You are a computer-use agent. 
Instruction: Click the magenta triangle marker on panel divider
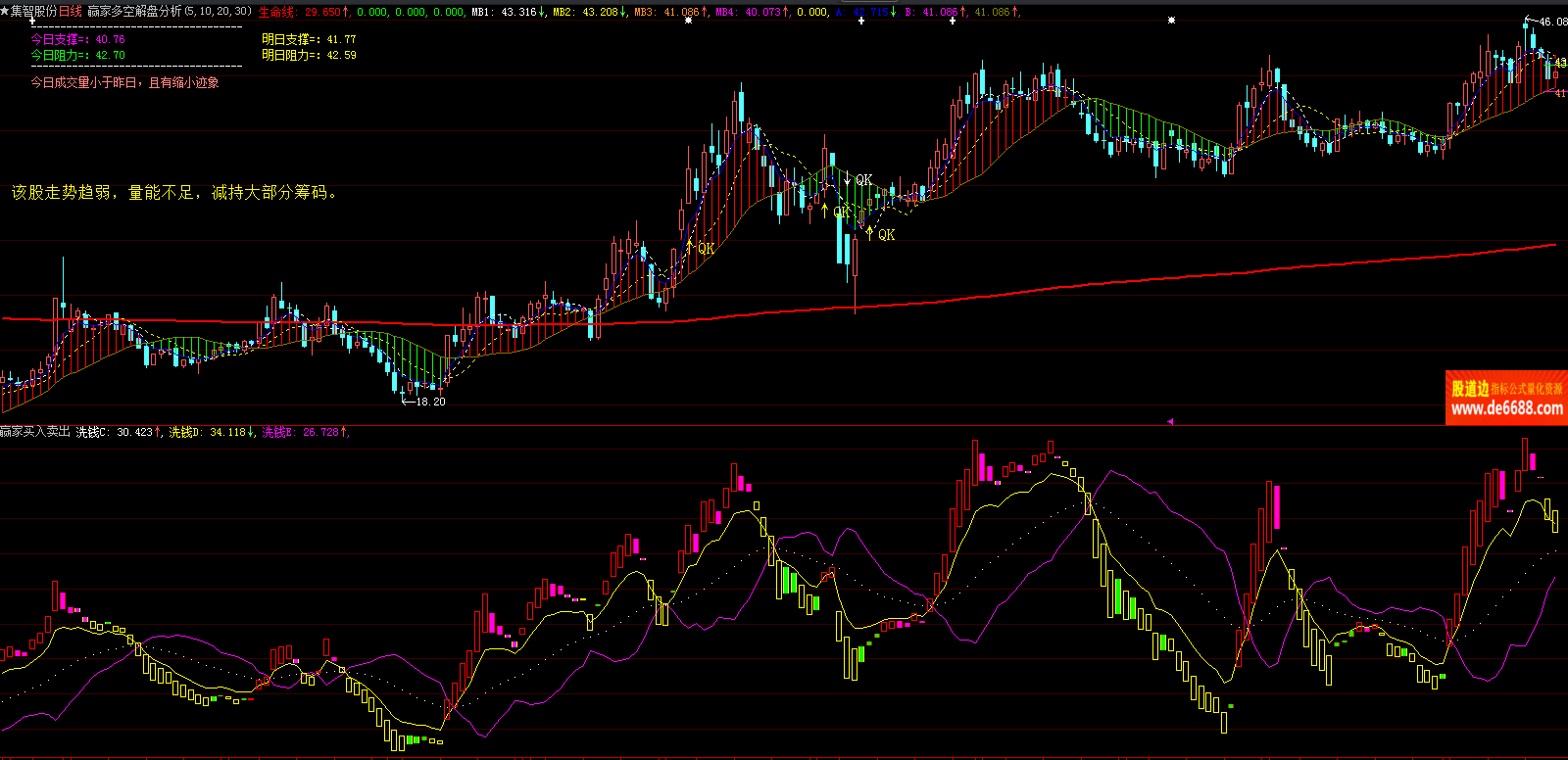pos(1169,421)
